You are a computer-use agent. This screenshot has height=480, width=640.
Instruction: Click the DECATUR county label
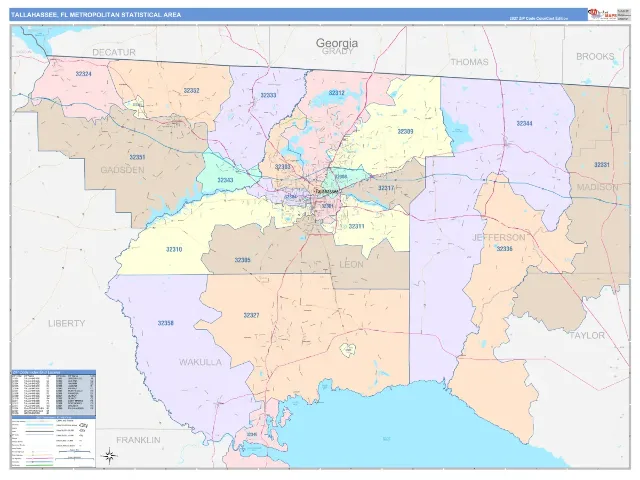coord(114,52)
